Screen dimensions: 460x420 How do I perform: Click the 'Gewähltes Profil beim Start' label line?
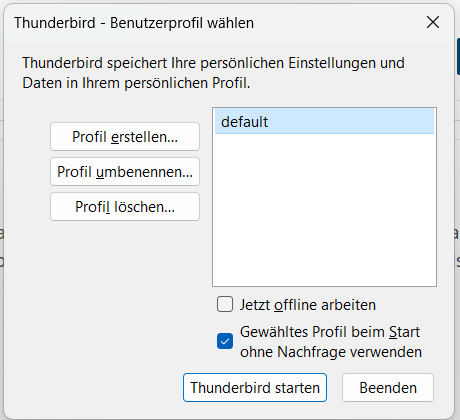click(330, 332)
